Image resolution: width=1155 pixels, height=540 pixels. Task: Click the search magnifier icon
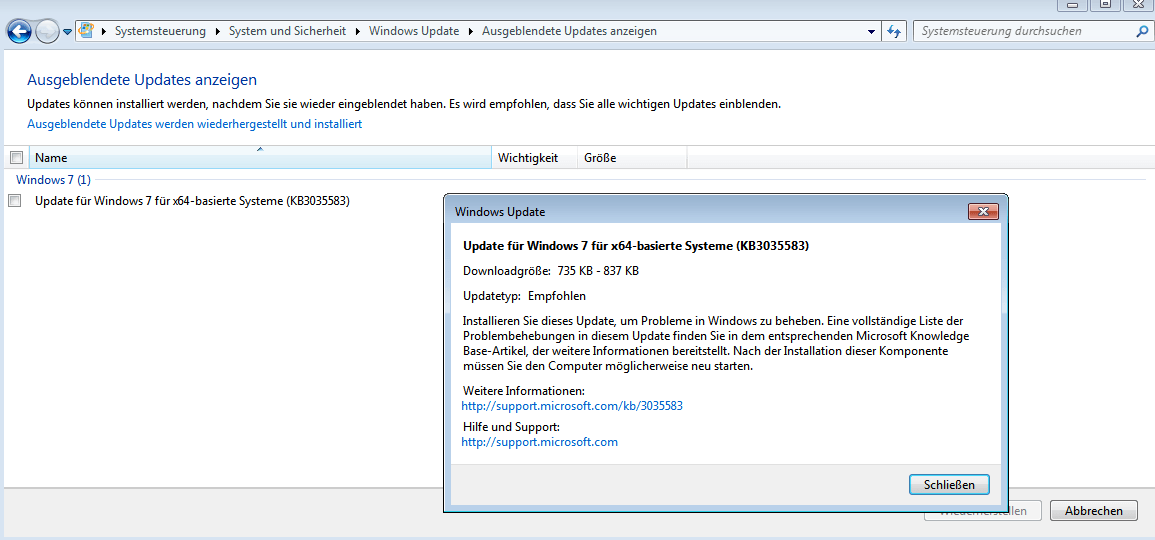(1141, 32)
